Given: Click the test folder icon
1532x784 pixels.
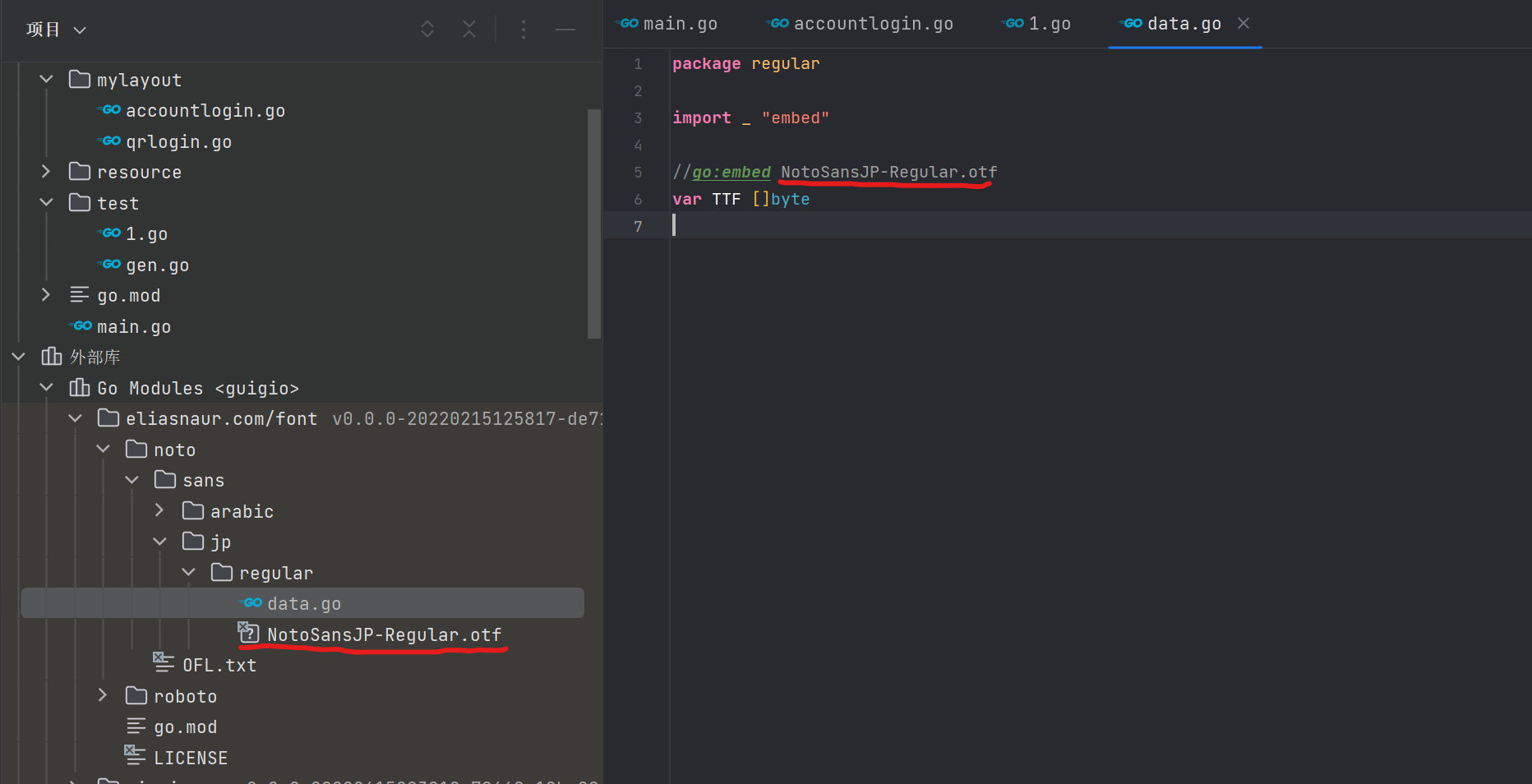Looking at the screenshot, I should click(80, 202).
